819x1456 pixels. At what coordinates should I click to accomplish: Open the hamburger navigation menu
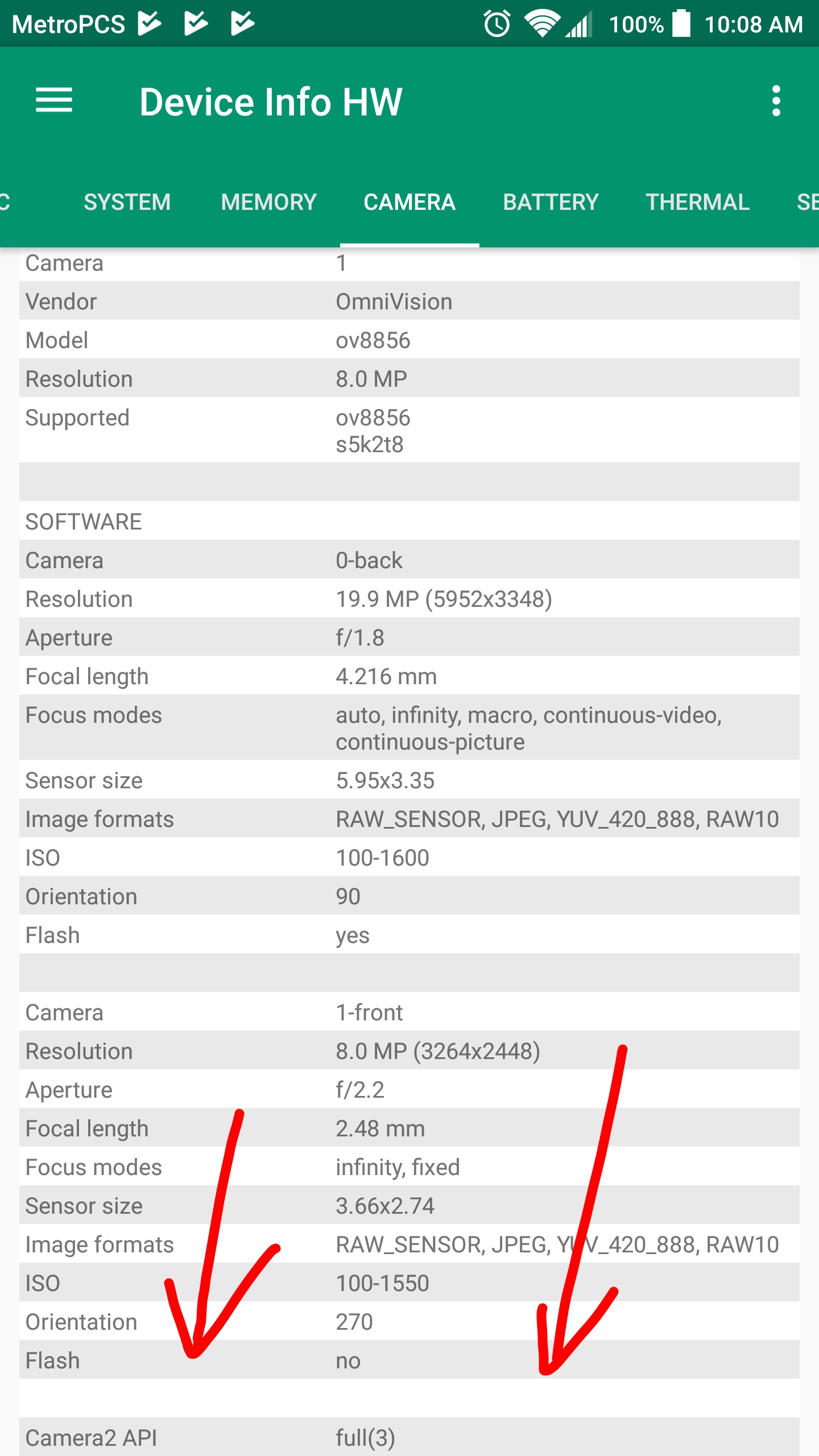coord(54,101)
